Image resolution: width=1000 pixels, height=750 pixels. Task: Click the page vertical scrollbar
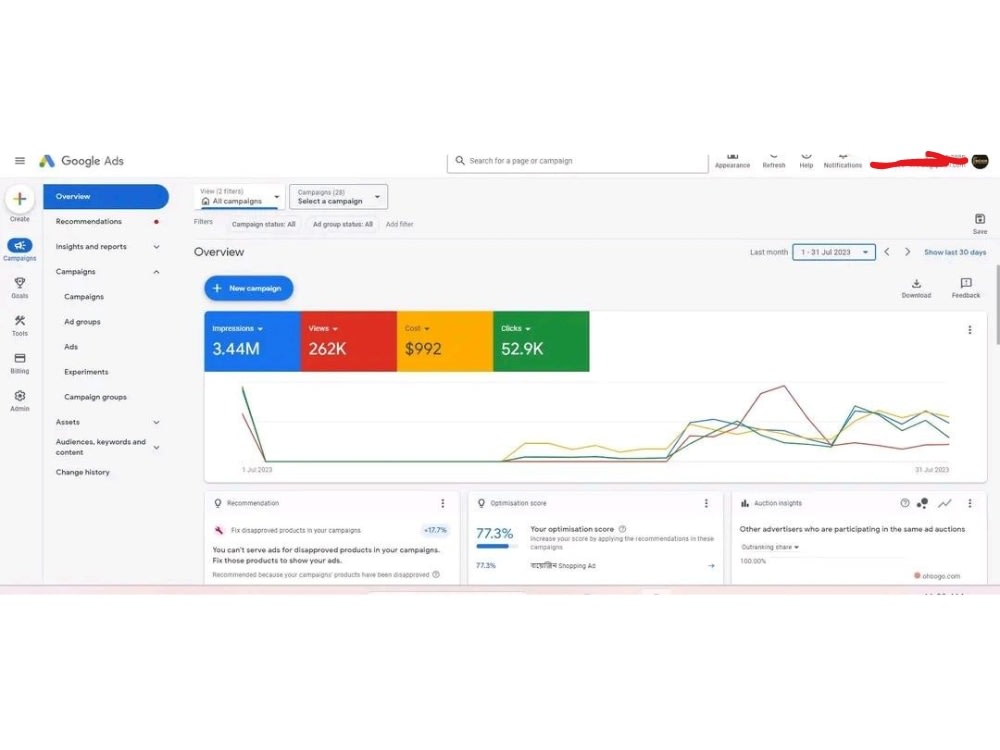click(x=997, y=305)
